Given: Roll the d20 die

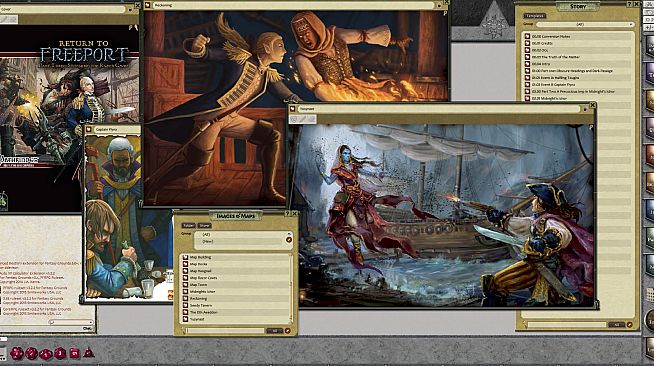Looking at the screenshot, I should (x=16, y=353).
